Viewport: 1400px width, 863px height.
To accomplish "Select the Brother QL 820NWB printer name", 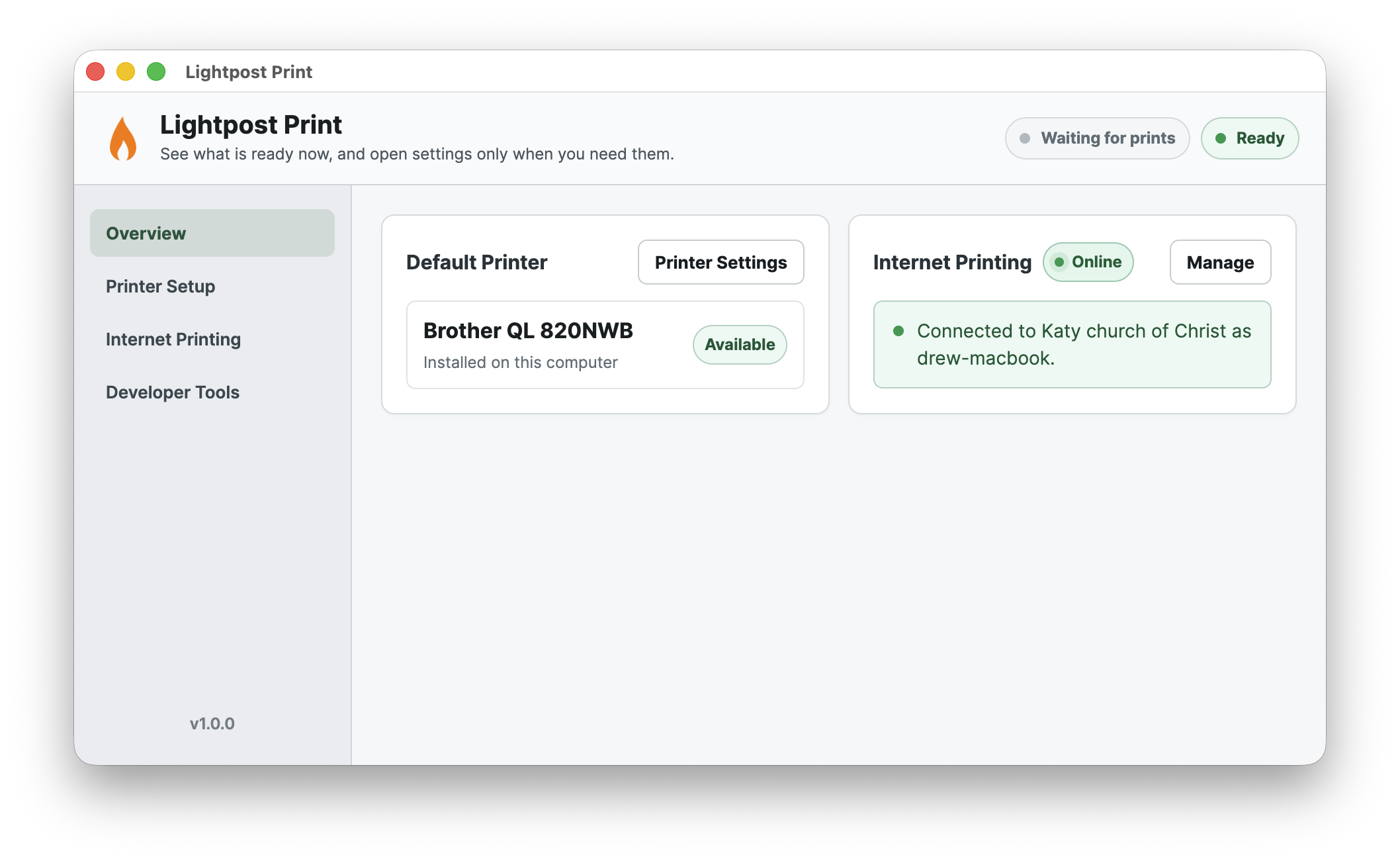I will pyautogui.click(x=528, y=330).
